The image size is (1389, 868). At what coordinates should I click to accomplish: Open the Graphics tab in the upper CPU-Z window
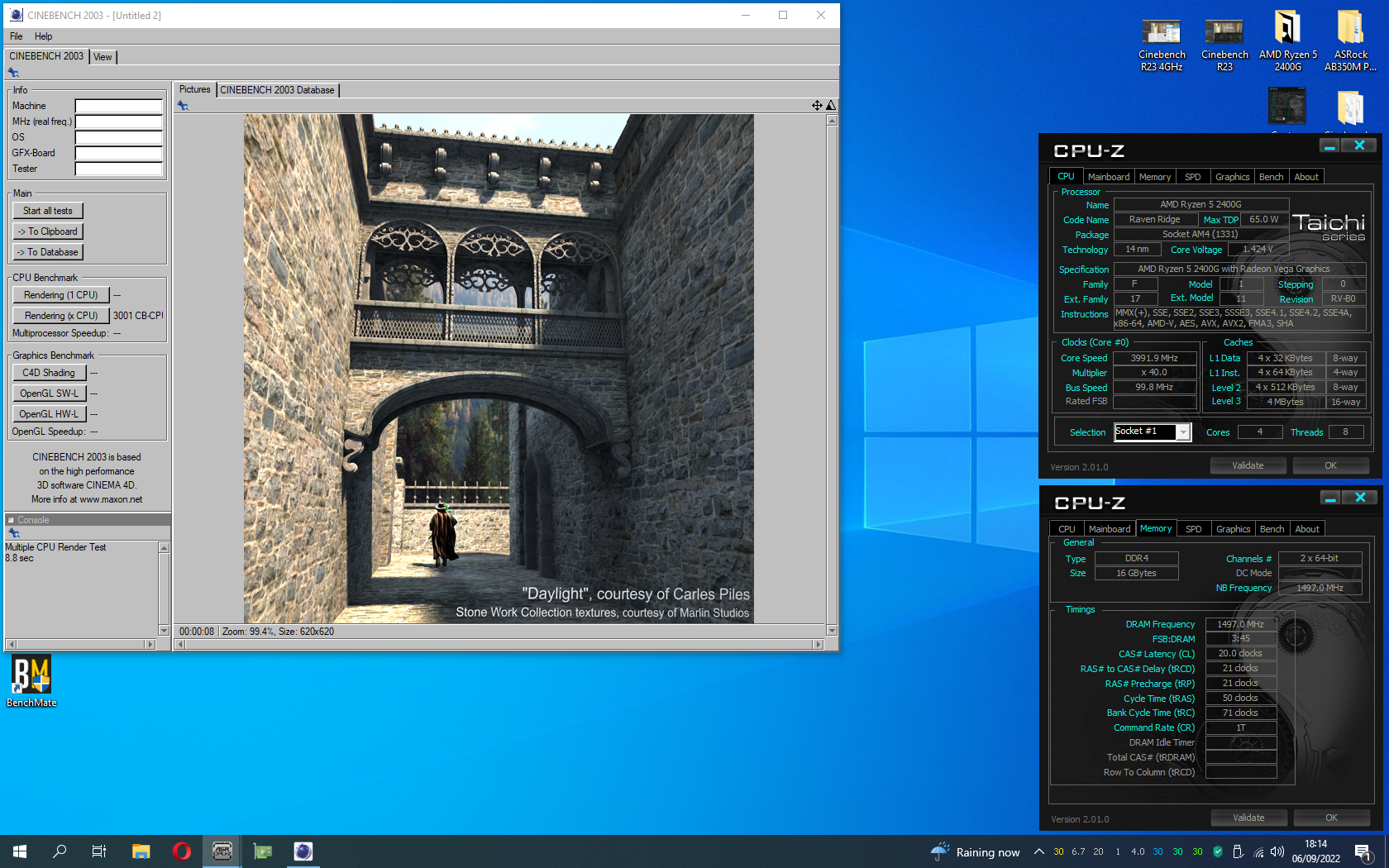point(1232,177)
